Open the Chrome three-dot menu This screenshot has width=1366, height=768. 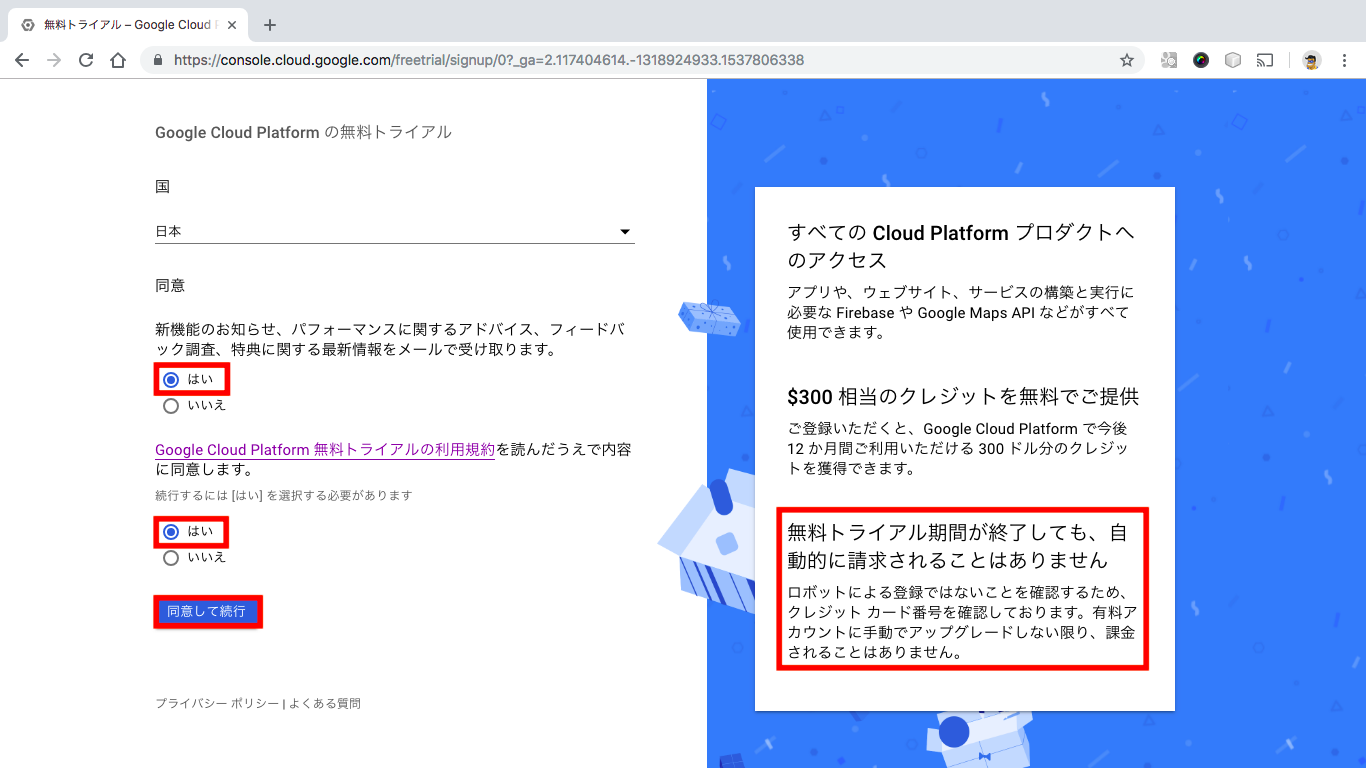pyautogui.click(x=1345, y=60)
